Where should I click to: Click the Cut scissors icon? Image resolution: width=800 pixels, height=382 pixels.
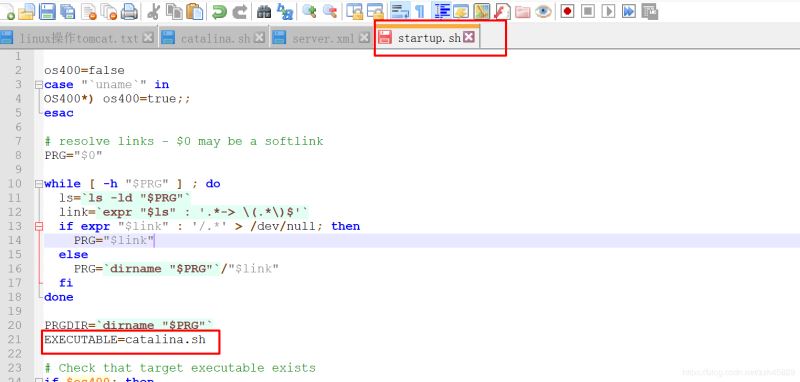[153, 11]
